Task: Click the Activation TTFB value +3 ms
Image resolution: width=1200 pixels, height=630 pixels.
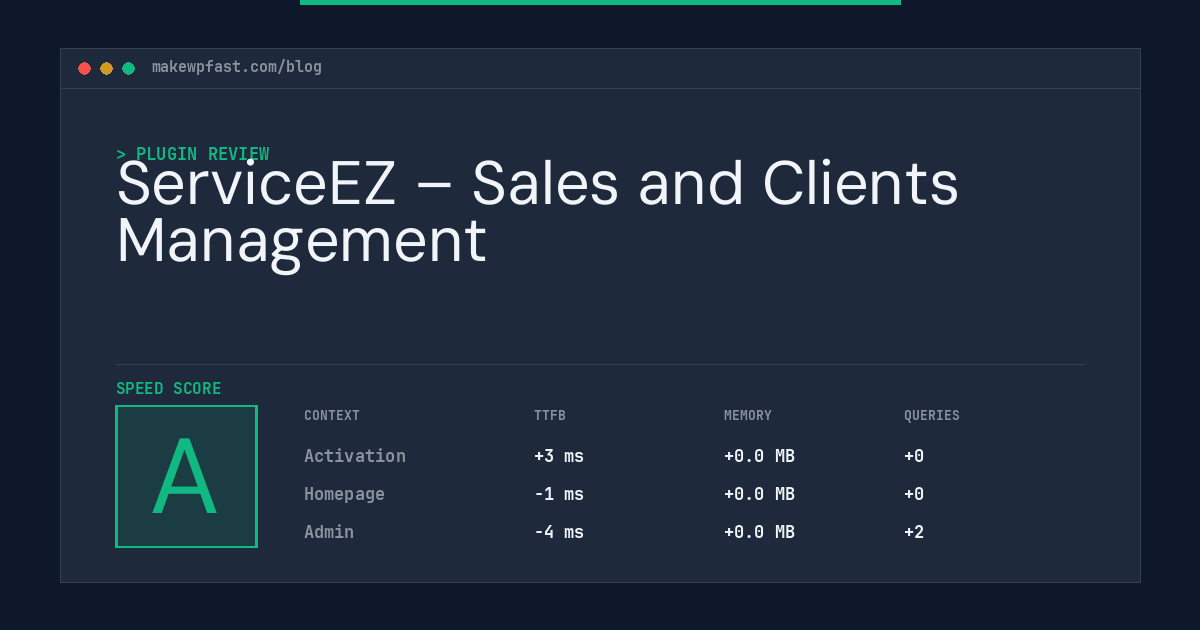Action: [x=559, y=456]
